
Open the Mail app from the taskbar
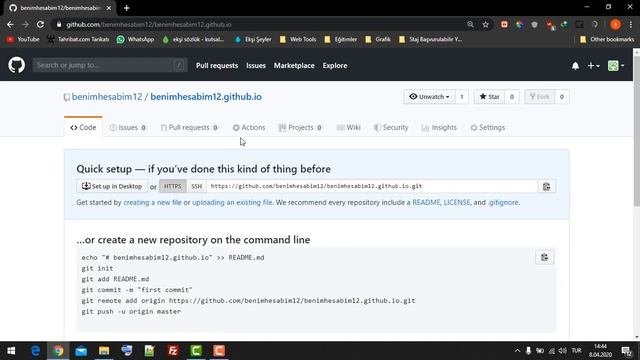tap(81, 351)
